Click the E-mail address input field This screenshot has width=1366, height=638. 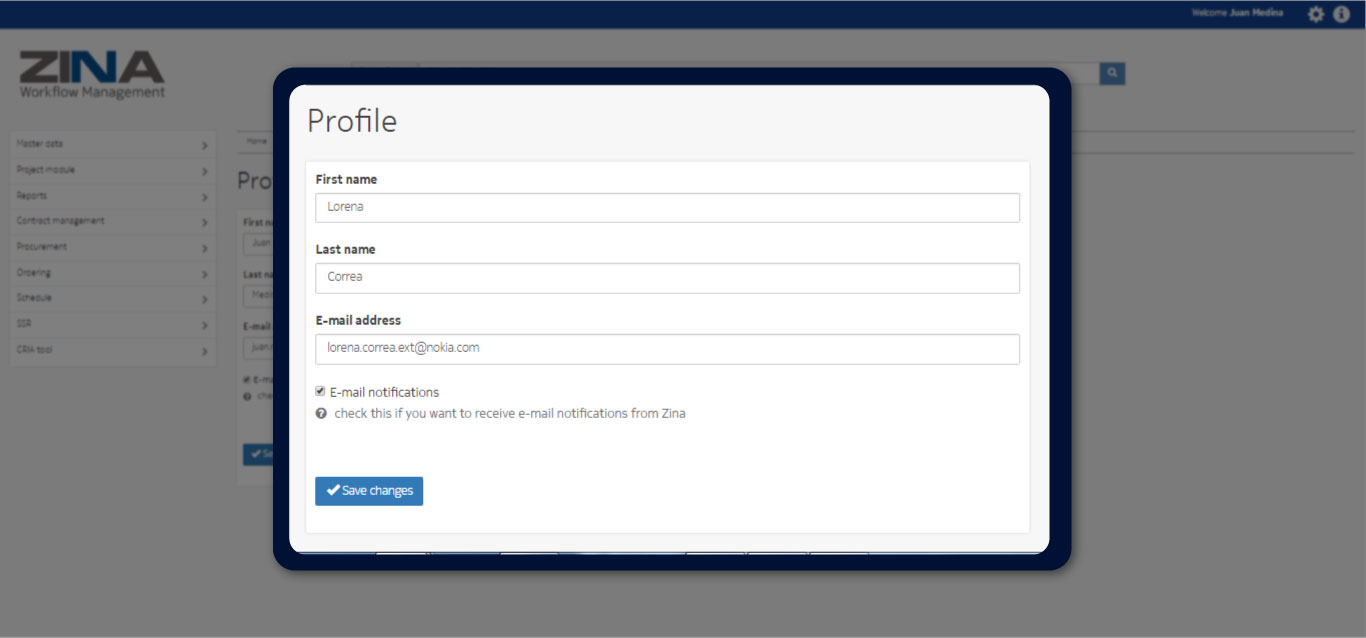[x=667, y=349]
